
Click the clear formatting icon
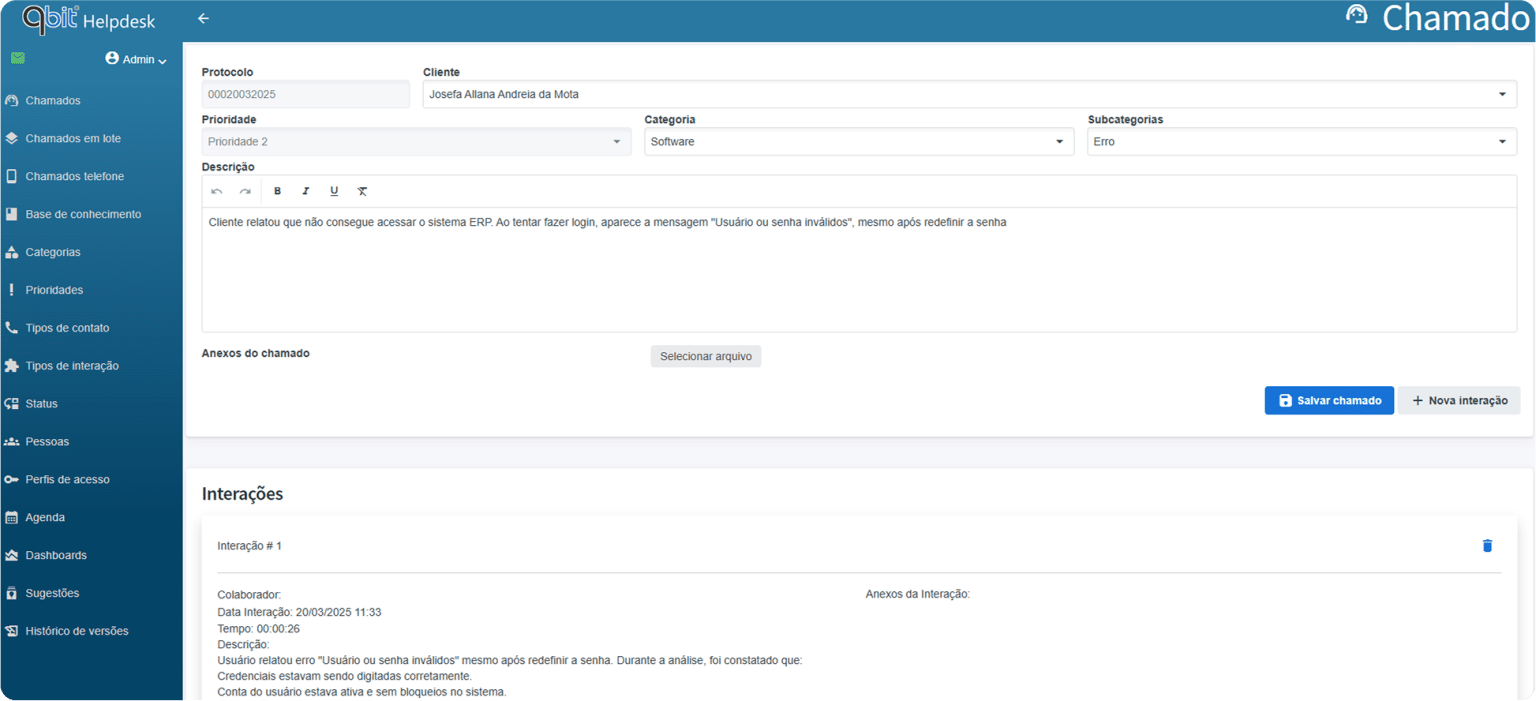tap(362, 191)
